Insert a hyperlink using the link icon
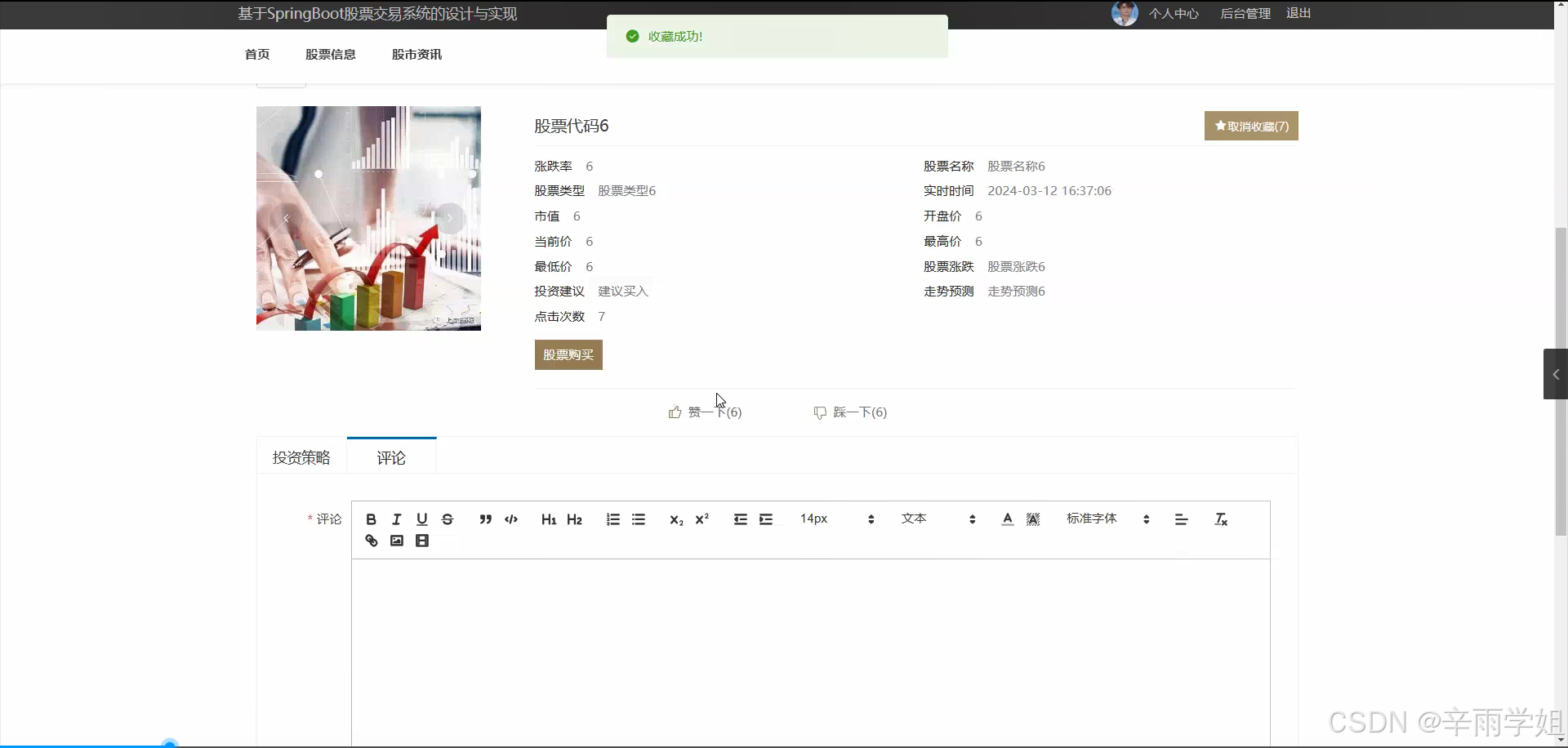Viewport: 1568px width, 748px height. pyautogui.click(x=371, y=540)
